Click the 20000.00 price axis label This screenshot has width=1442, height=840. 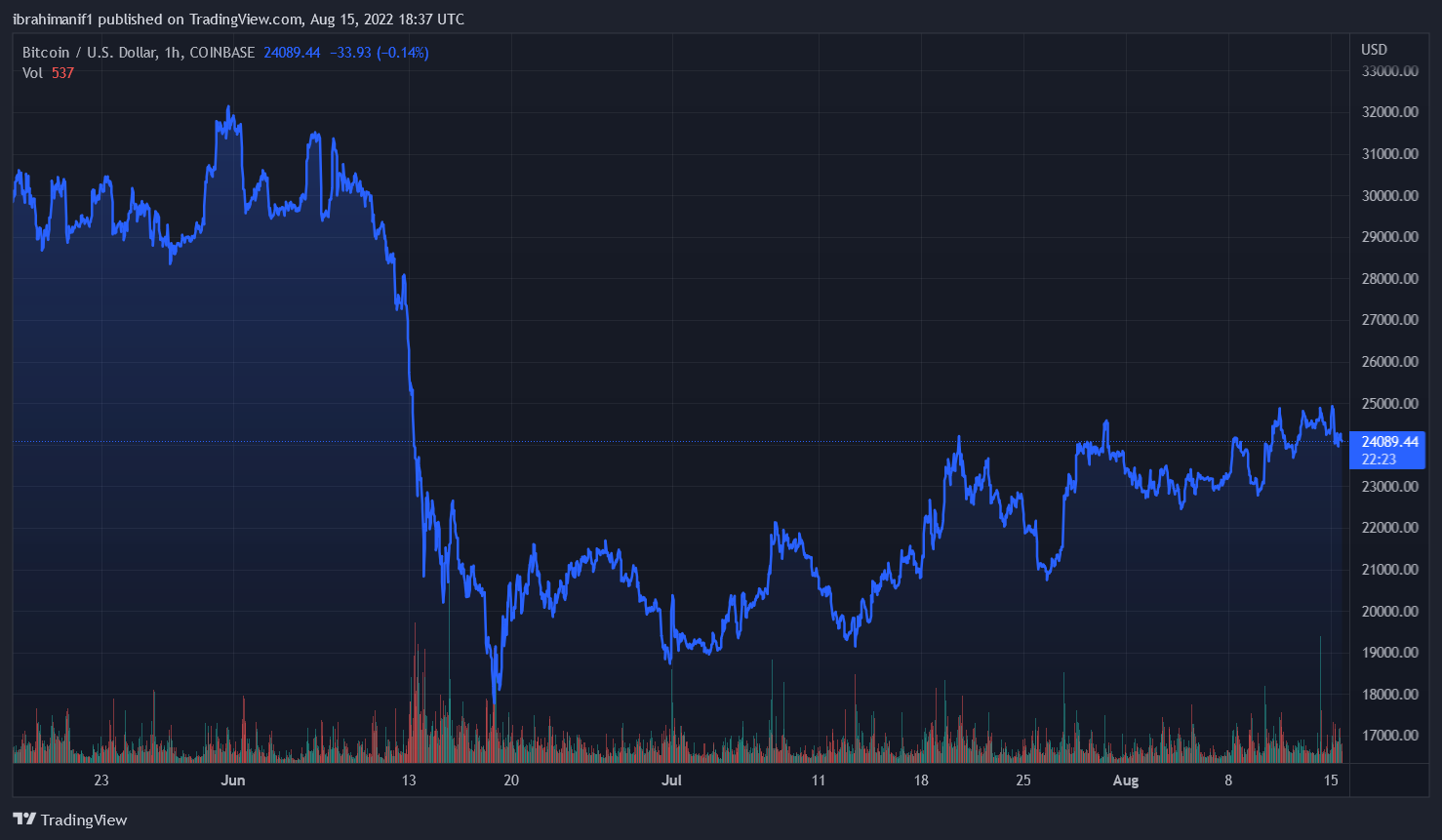pos(1389,611)
